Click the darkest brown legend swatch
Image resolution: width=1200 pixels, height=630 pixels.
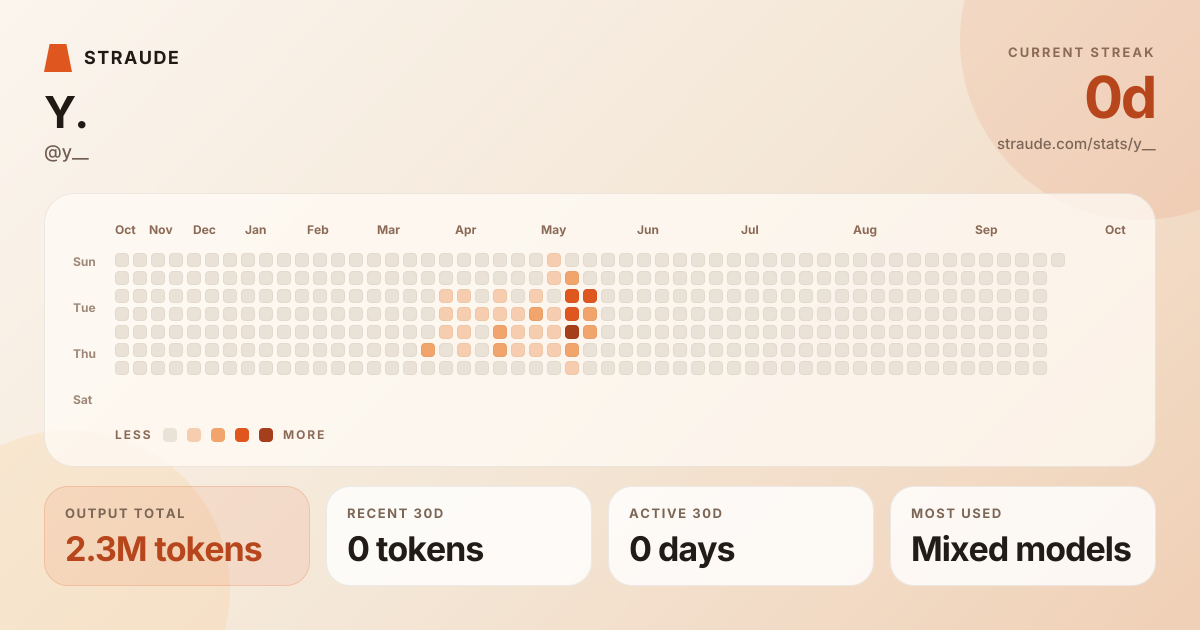pyautogui.click(x=266, y=435)
